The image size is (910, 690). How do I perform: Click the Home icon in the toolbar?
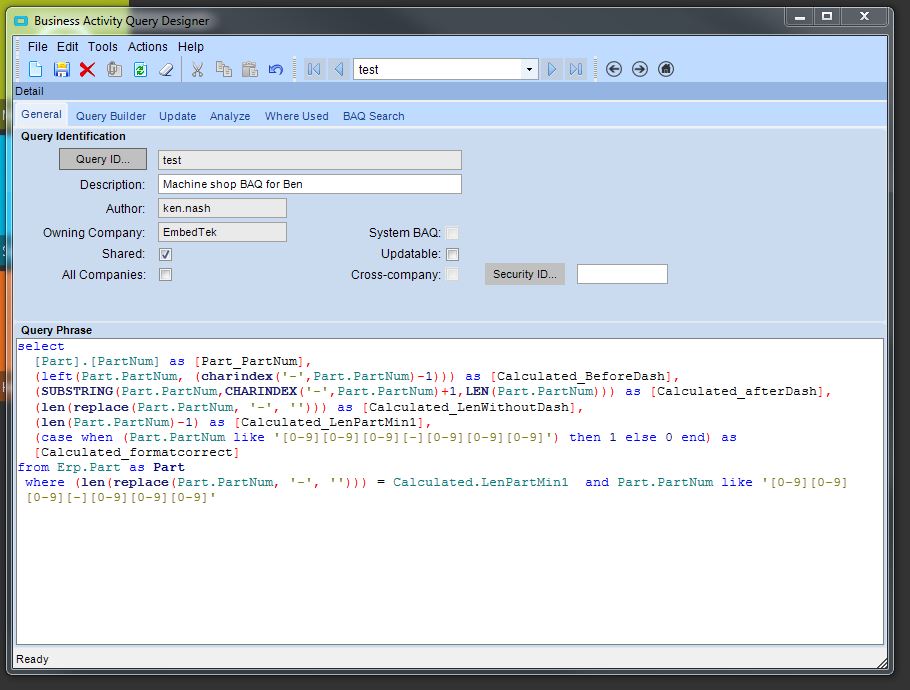(x=666, y=69)
